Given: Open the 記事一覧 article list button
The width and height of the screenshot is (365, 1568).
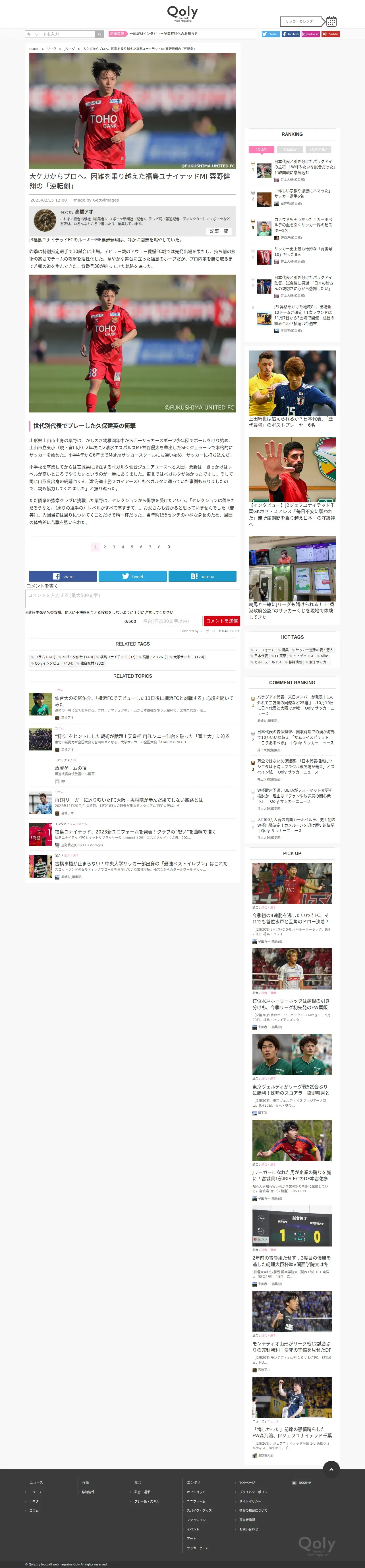Looking at the screenshot, I should click(x=218, y=231).
